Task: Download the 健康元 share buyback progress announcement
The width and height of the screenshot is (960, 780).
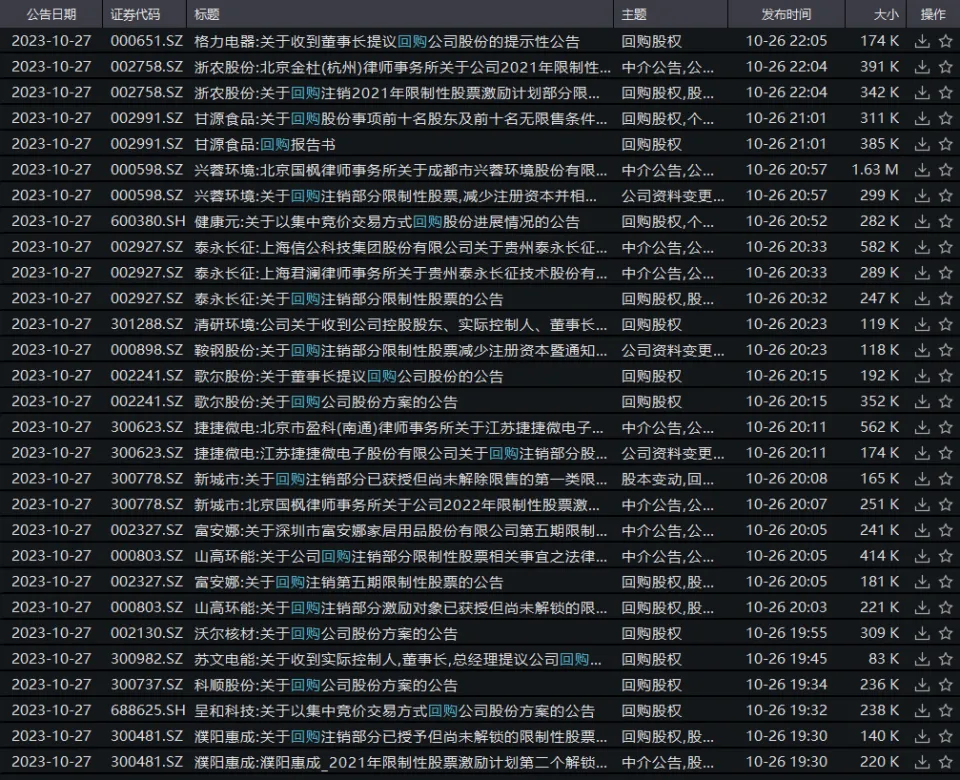Action: 922,221
